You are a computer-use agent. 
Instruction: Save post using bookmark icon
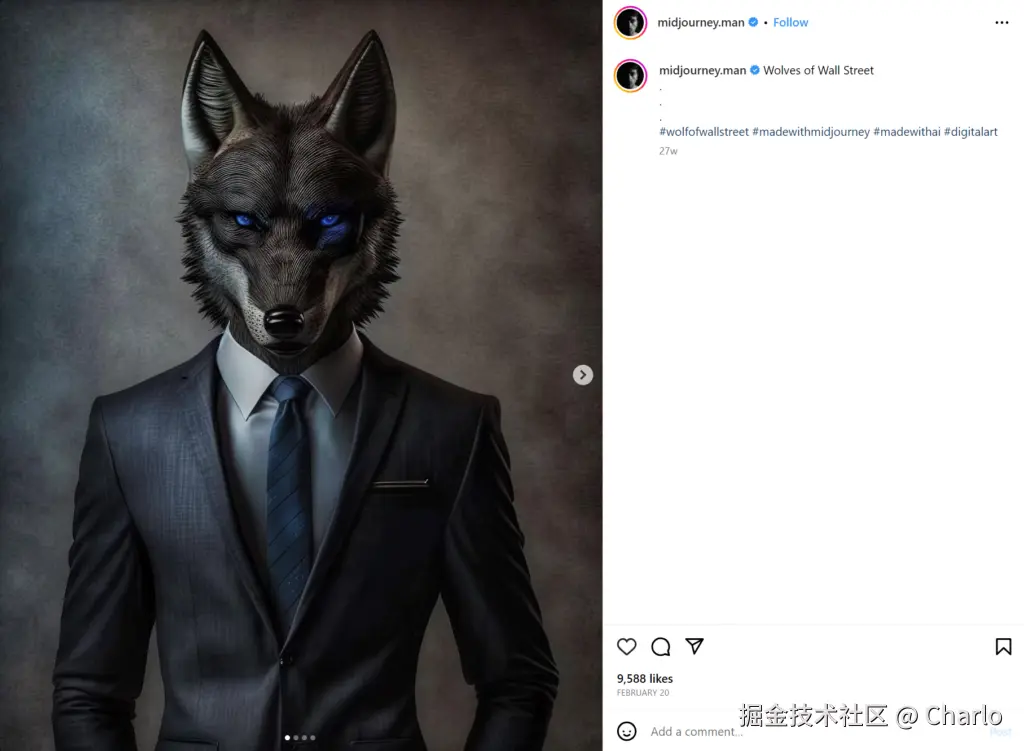1003,647
